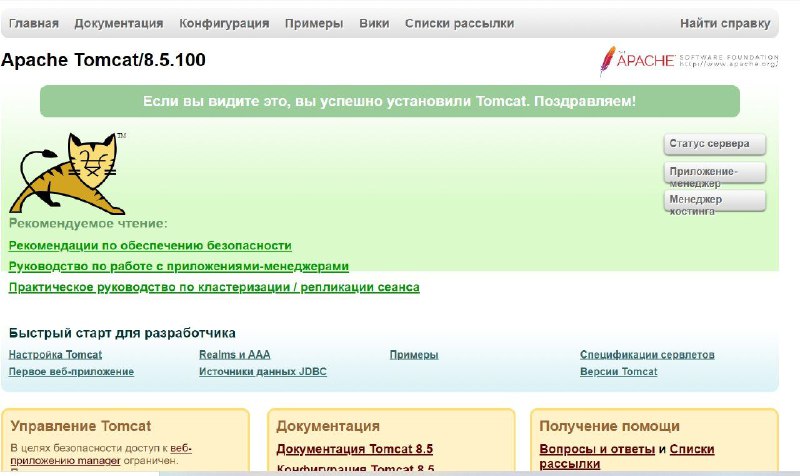Open the Вики navigation item
This screenshot has height=476, width=800.
pyautogui.click(x=374, y=23)
